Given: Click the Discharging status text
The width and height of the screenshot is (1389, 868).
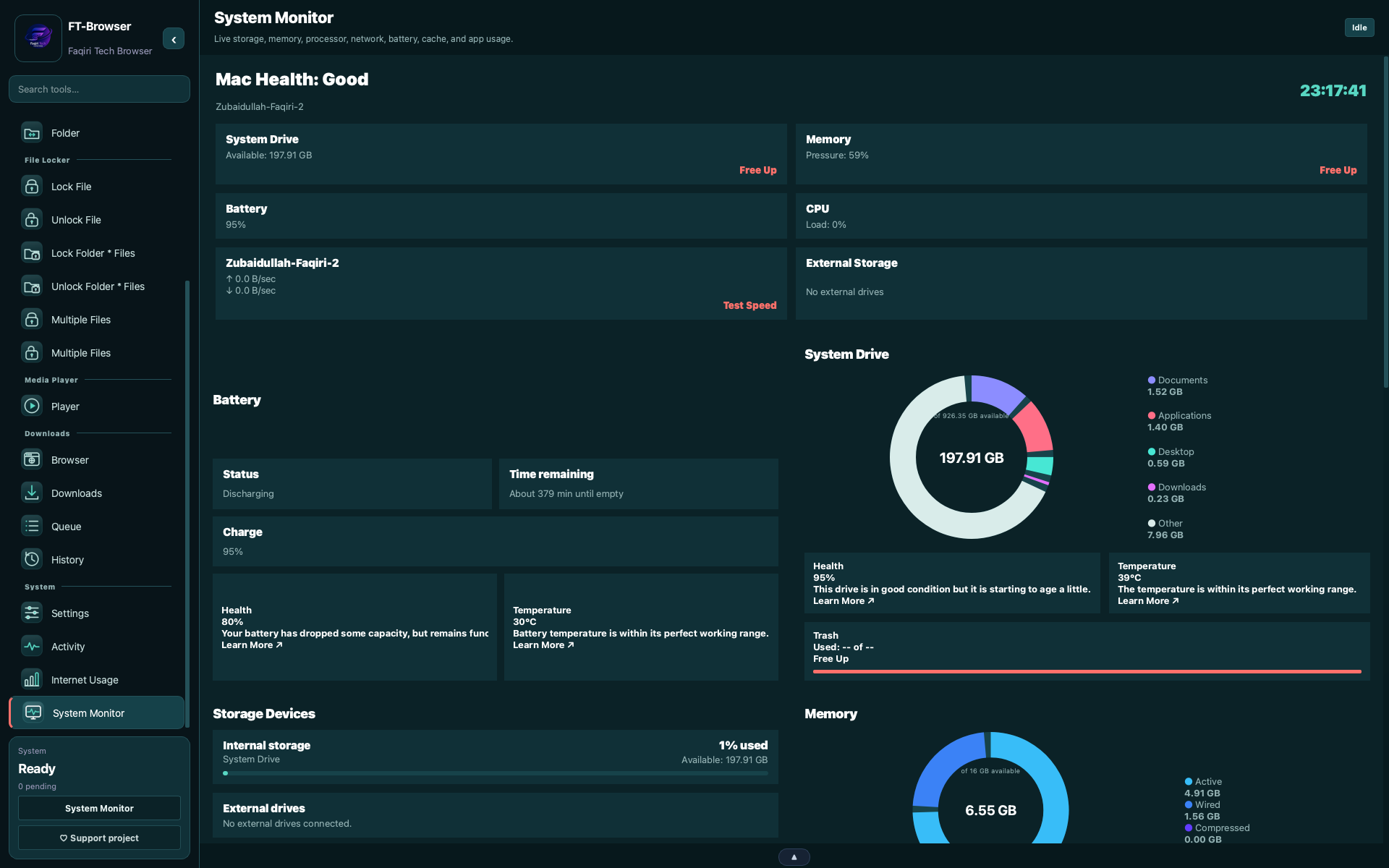Looking at the screenshot, I should (x=248, y=494).
